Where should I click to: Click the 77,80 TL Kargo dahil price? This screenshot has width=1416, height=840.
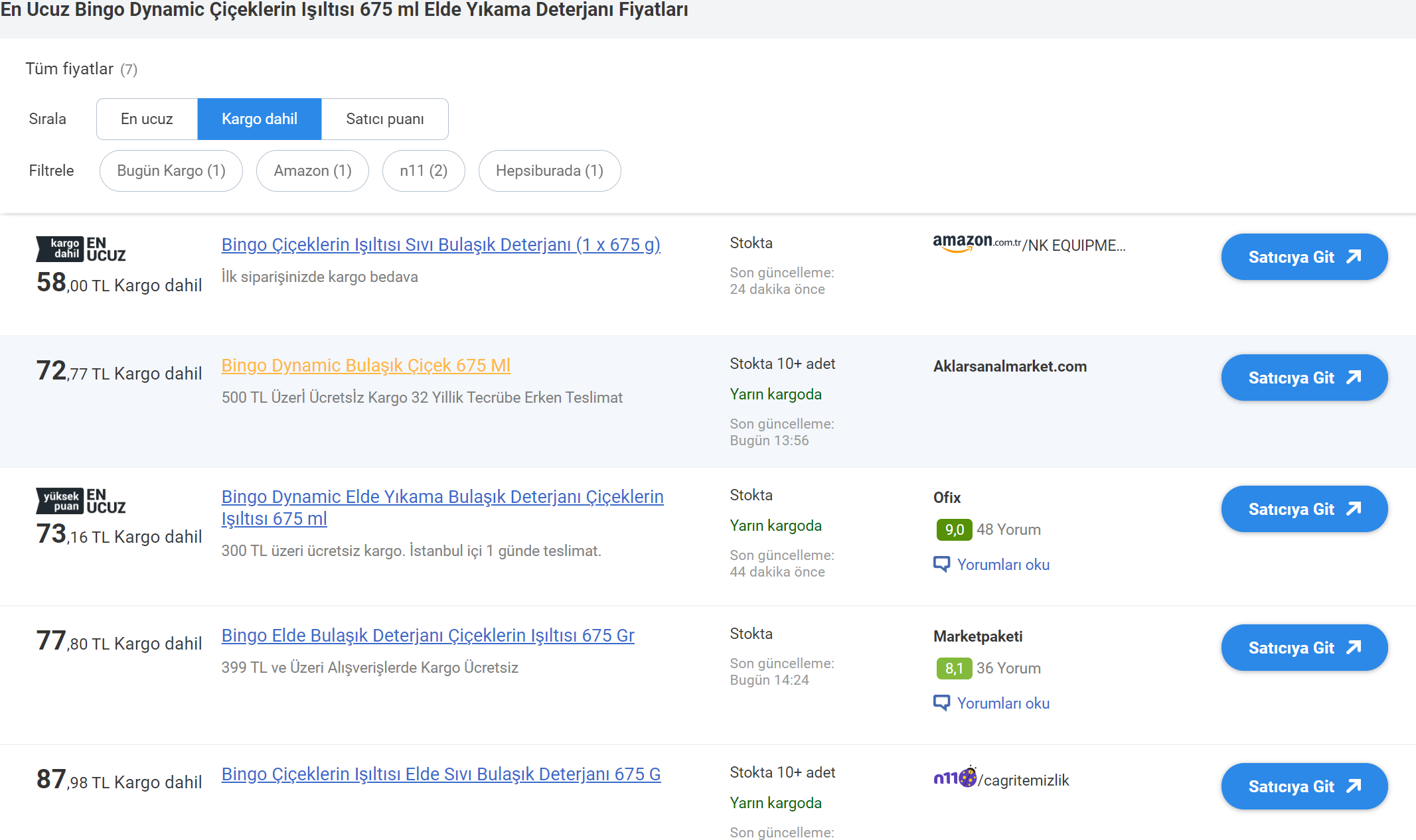(x=119, y=642)
